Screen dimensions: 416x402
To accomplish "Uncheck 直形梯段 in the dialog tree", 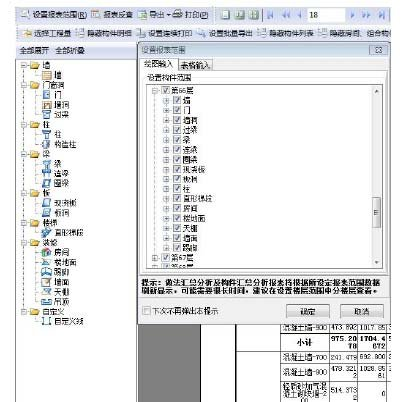I will point(177,198).
